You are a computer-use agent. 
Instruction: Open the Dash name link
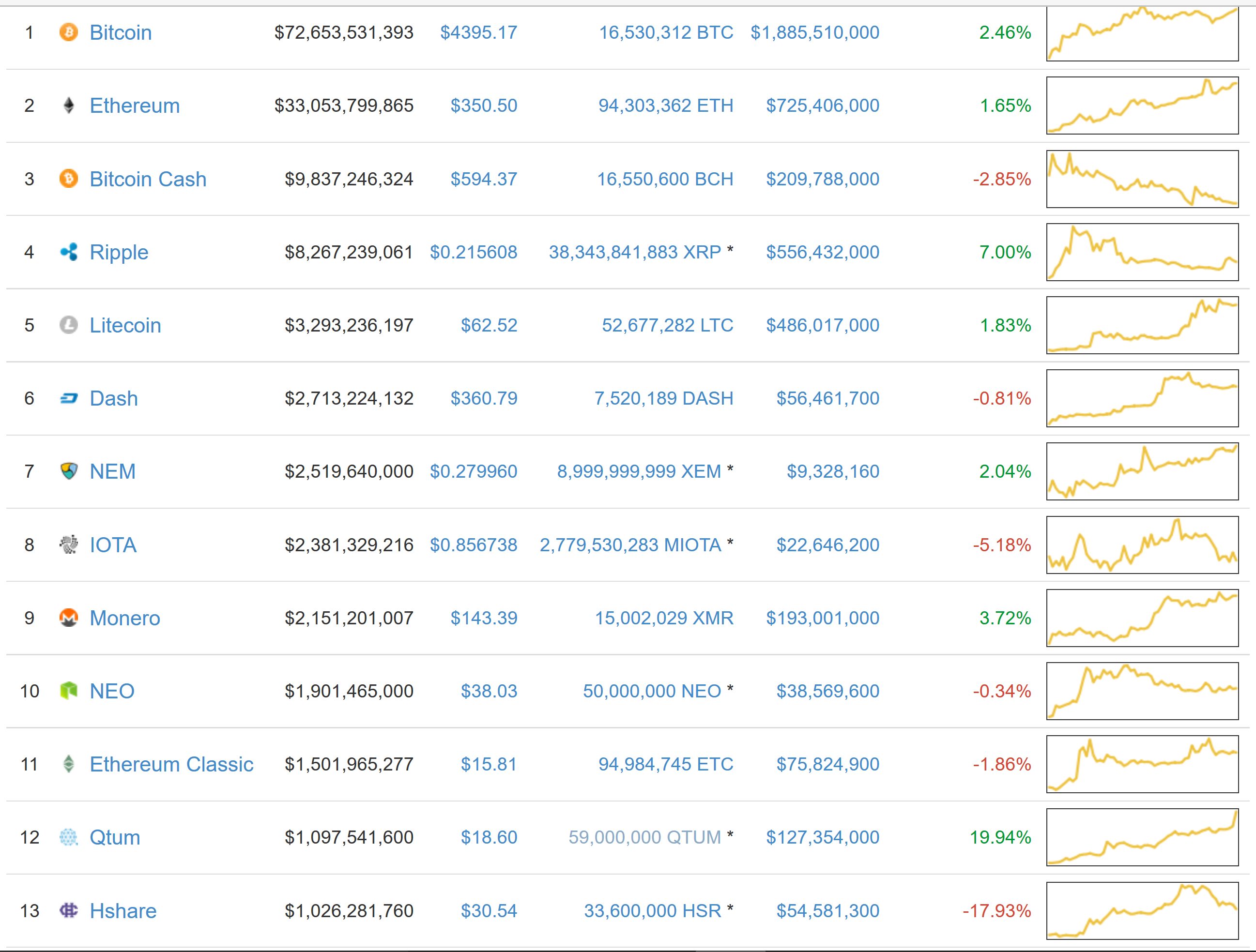point(114,398)
